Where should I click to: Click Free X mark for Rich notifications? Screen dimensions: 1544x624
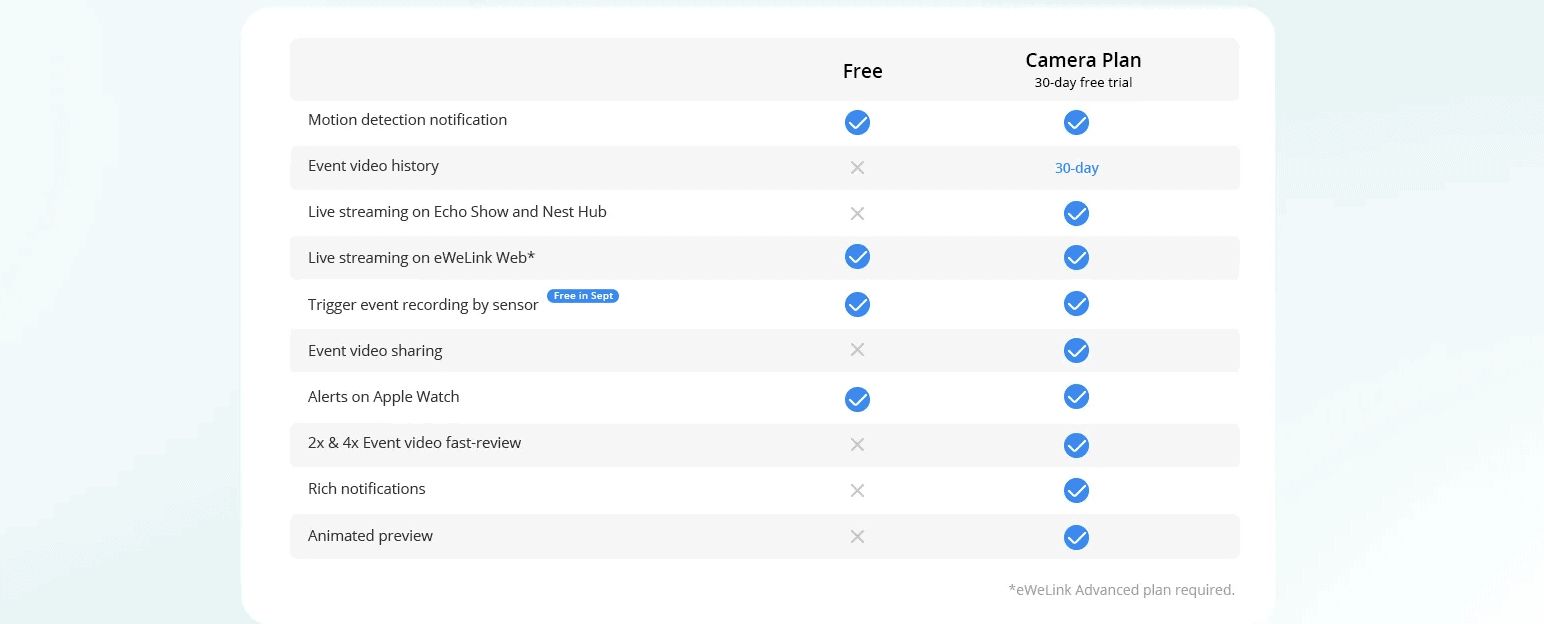point(857,490)
